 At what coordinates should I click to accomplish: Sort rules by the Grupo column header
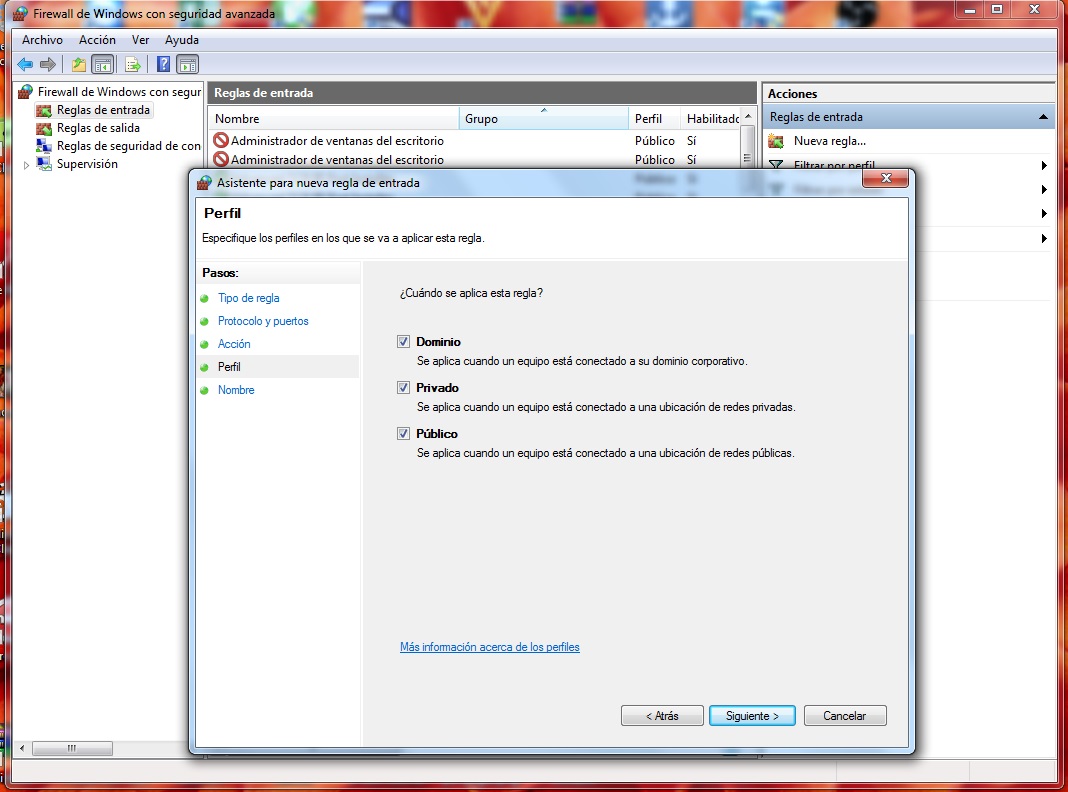point(544,118)
